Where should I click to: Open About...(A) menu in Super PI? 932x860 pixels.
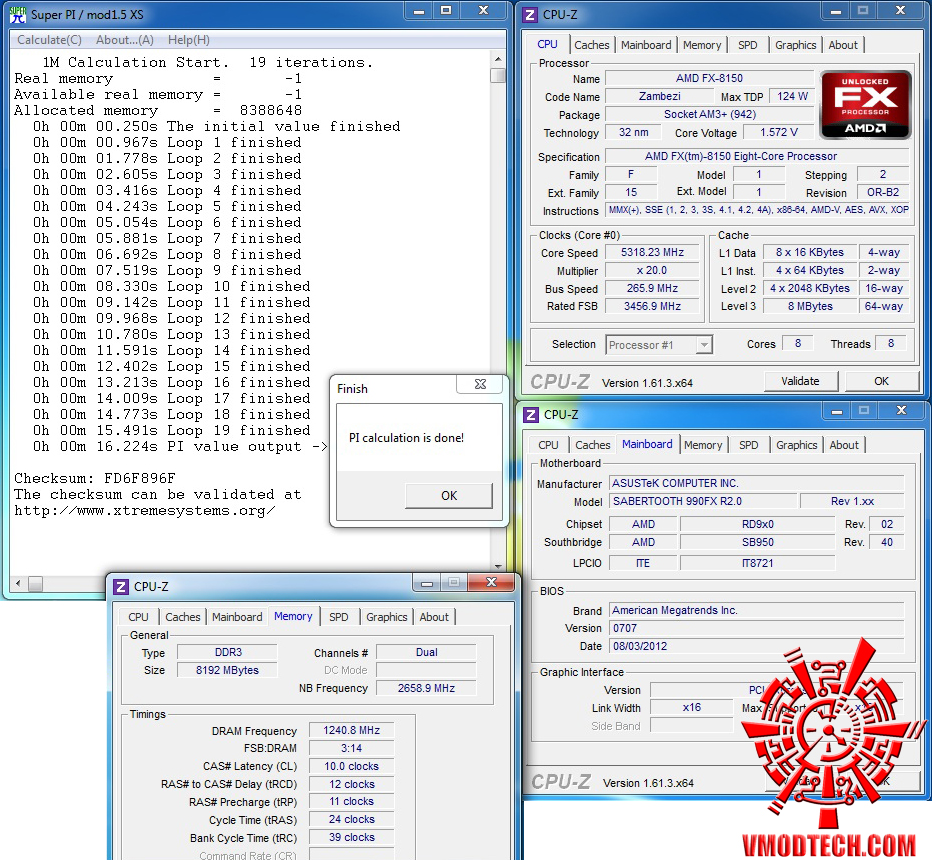coord(125,40)
